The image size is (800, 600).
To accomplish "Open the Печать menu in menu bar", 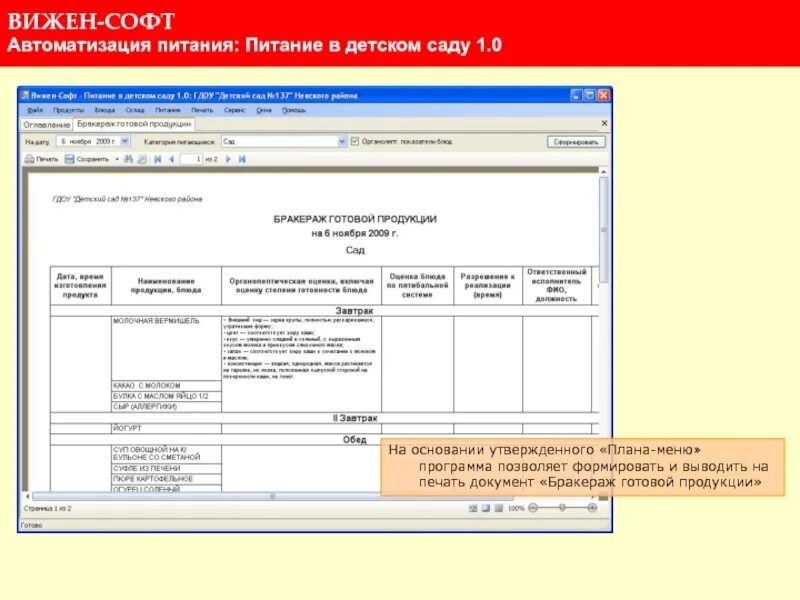I will pos(202,110).
